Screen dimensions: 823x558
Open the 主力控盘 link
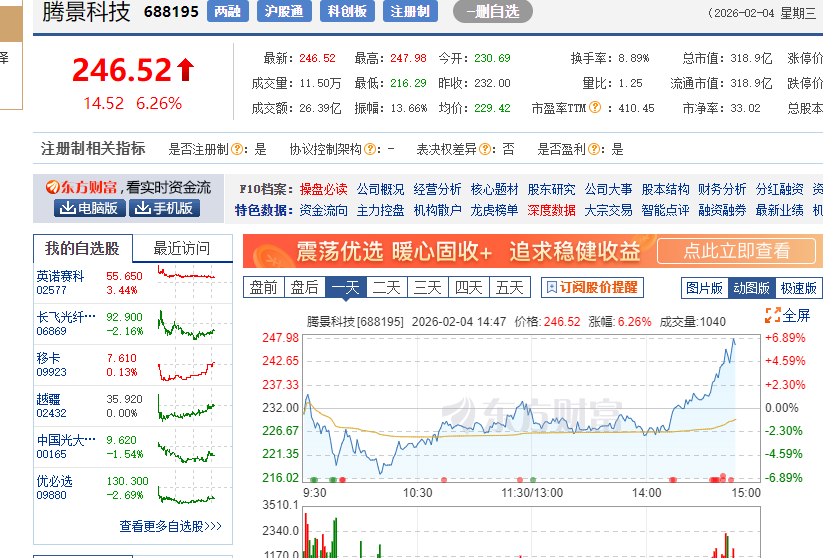click(x=381, y=210)
